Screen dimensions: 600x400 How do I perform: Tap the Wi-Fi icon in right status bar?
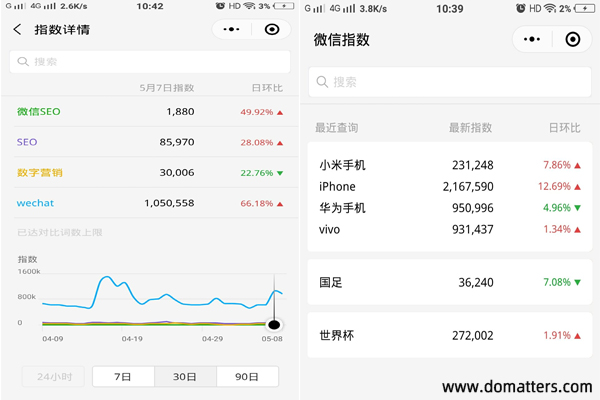click(550, 8)
